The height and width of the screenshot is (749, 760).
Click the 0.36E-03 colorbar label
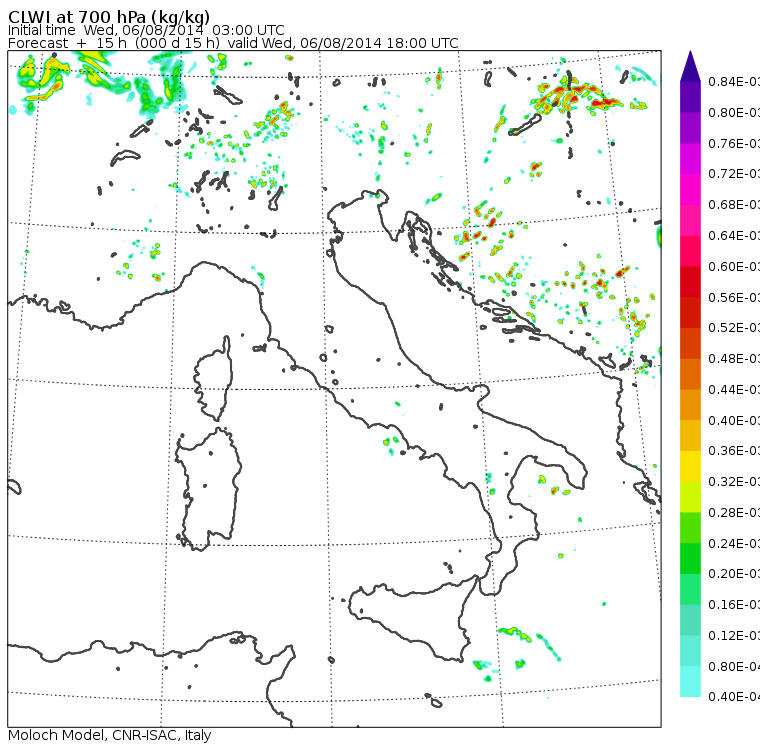tap(734, 451)
